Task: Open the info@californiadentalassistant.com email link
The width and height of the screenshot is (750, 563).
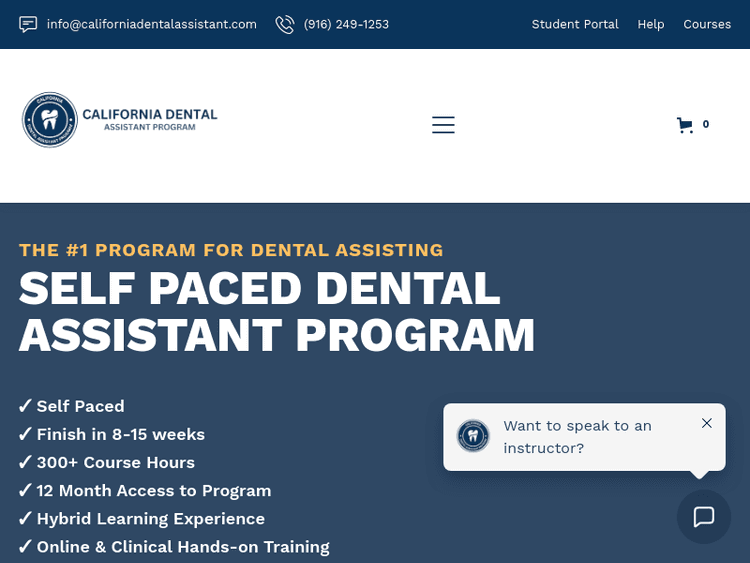Action: point(152,24)
